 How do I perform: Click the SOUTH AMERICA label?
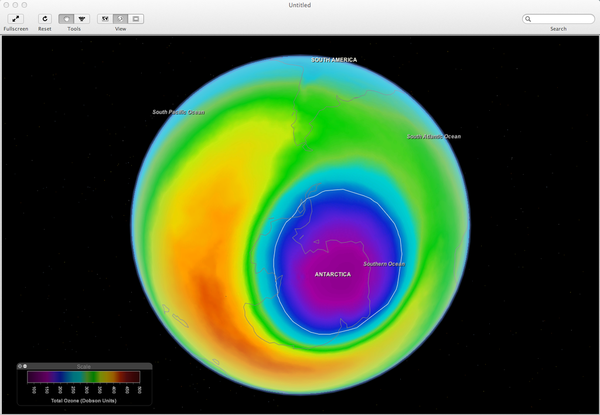click(333, 60)
